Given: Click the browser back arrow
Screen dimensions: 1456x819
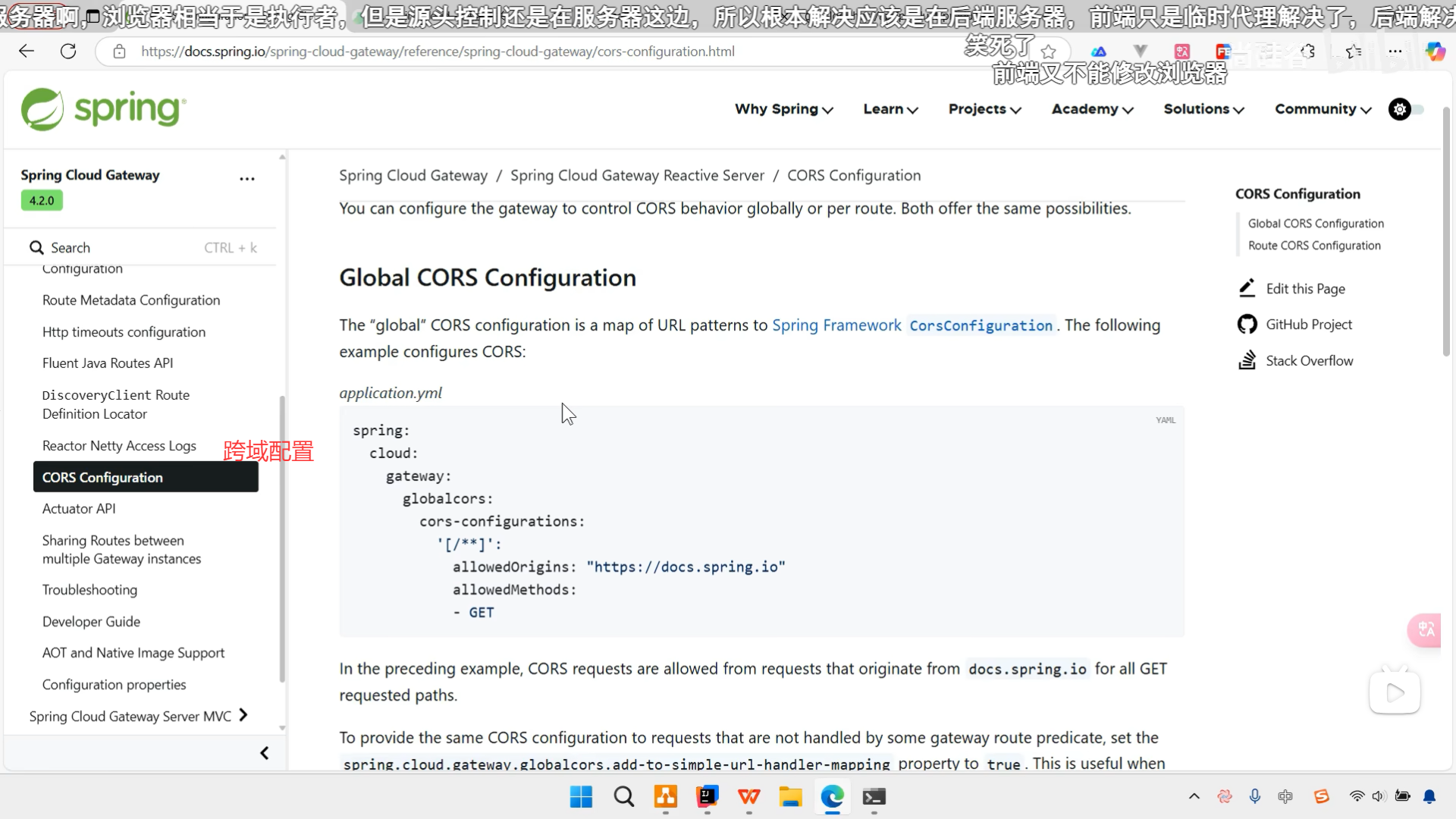Looking at the screenshot, I should (27, 52).
